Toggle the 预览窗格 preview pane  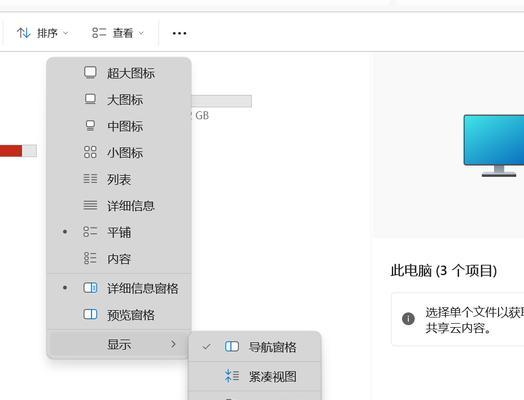click(119, 314)
